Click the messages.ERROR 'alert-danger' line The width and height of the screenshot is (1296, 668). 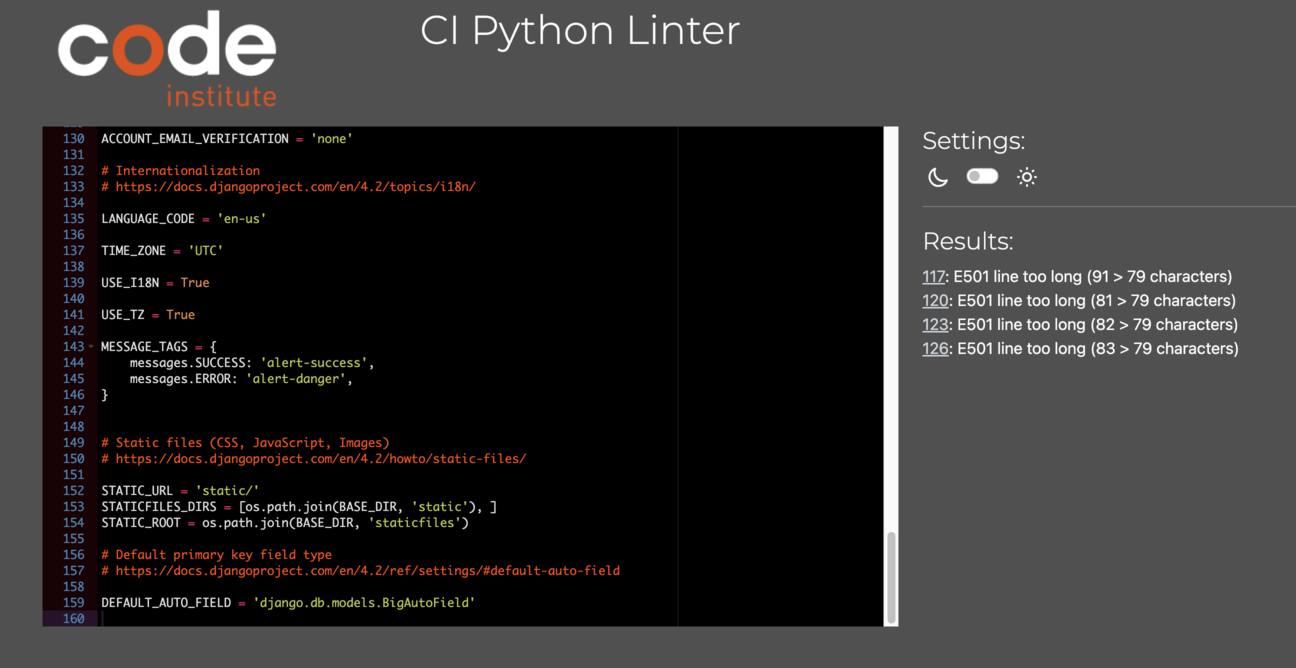click(x=241, y=379)
